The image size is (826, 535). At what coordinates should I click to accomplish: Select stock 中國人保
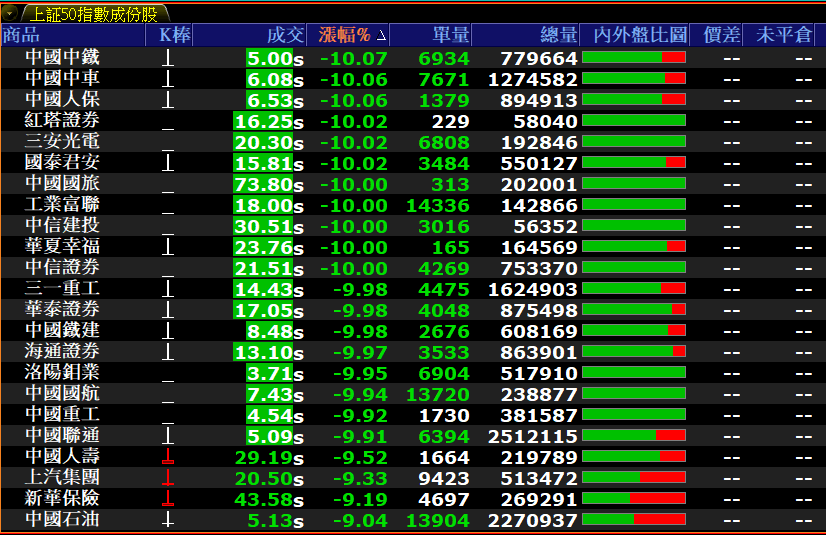[62, 100]
